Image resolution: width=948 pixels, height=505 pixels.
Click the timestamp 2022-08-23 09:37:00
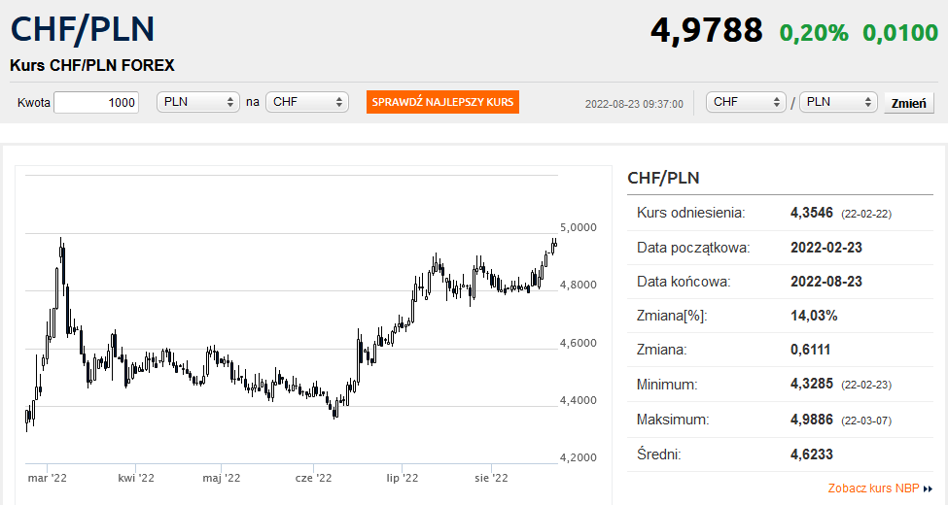pyautogui.click(x=634, y=104)
